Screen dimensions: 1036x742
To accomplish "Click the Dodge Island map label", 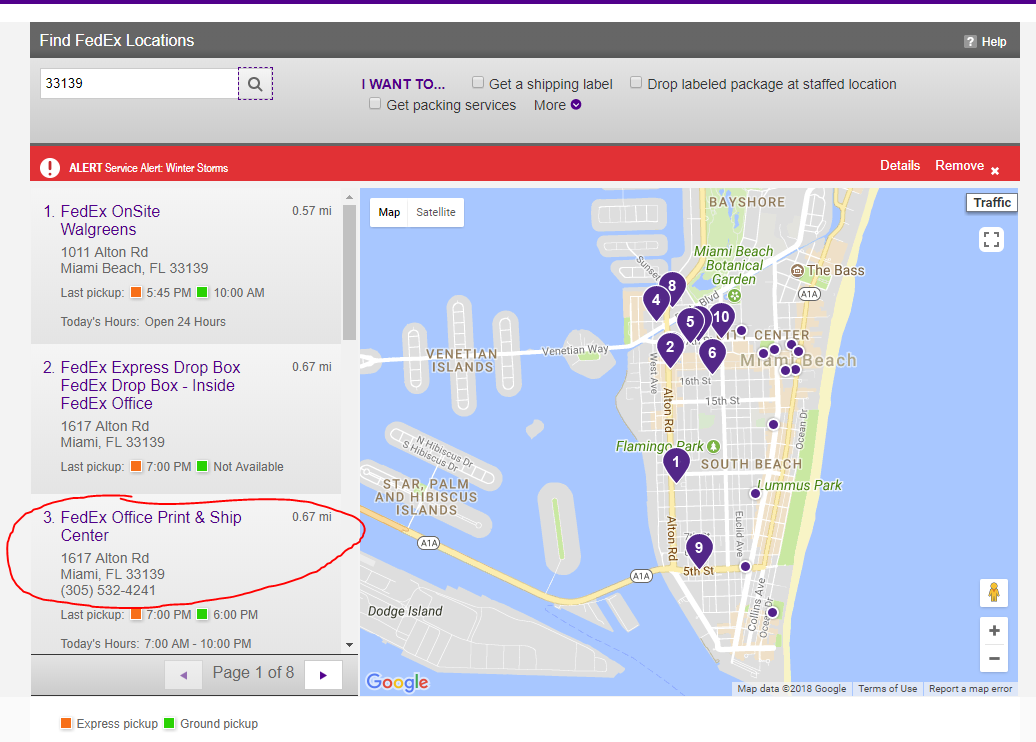I will click(405, 611).
